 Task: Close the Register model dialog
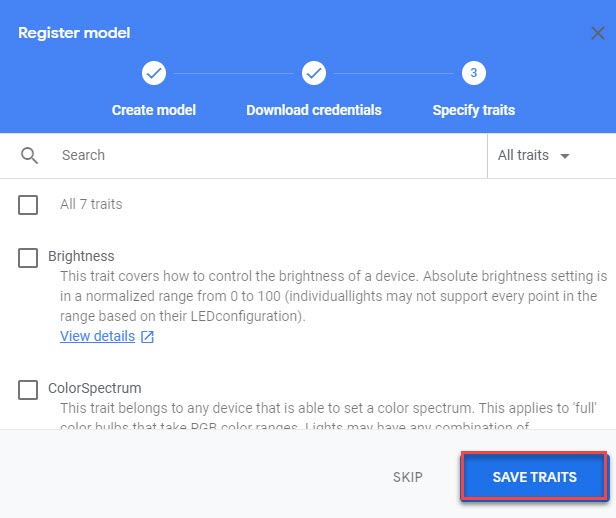coord(597,33)
